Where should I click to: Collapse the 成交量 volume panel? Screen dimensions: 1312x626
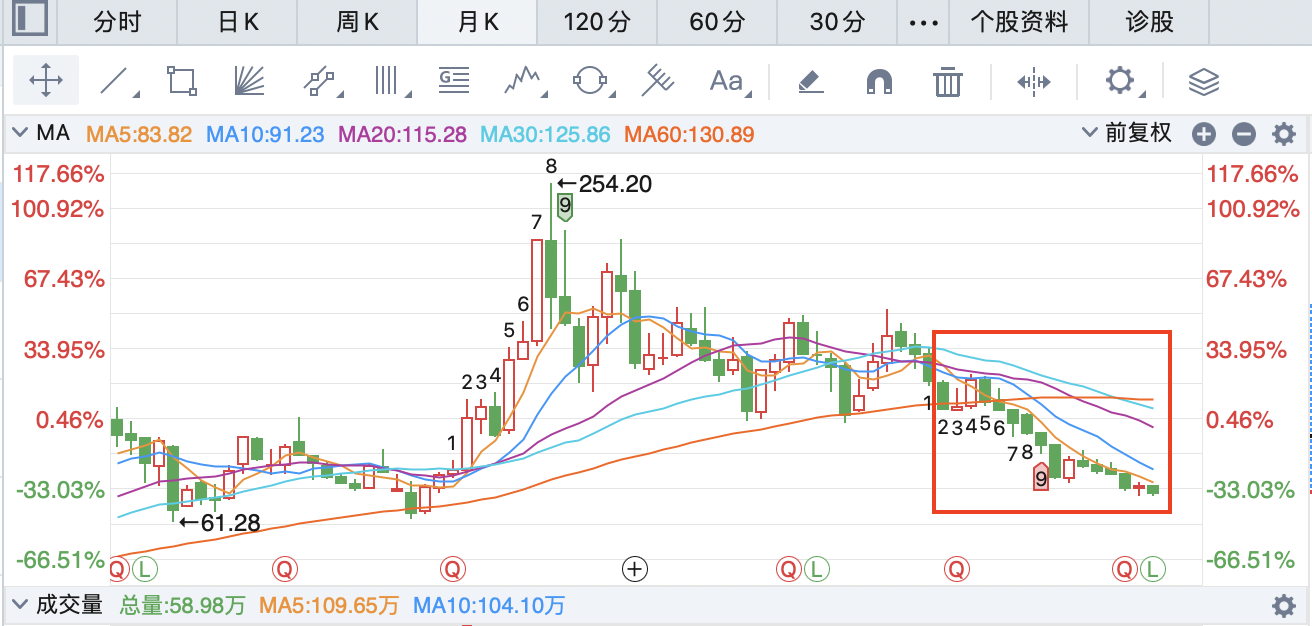20,605
